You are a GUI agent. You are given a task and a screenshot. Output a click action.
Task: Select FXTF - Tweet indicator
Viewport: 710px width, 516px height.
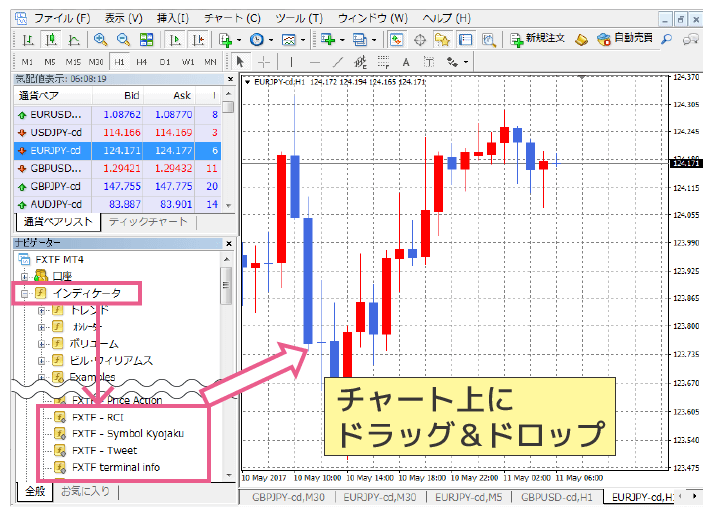click(x=104, y=451)
